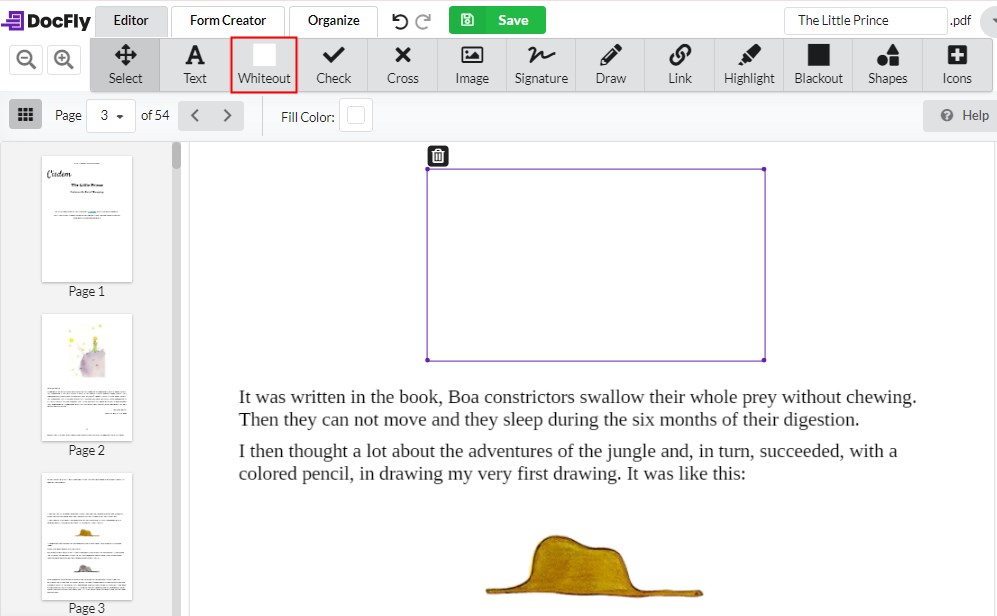997x616 pixels.
Task: Select the Whiteout tool
Action: [x=264, y=65]
